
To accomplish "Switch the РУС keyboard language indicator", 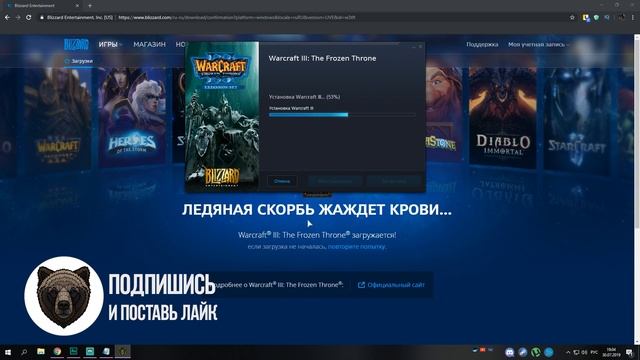I will tap(594, 352).
